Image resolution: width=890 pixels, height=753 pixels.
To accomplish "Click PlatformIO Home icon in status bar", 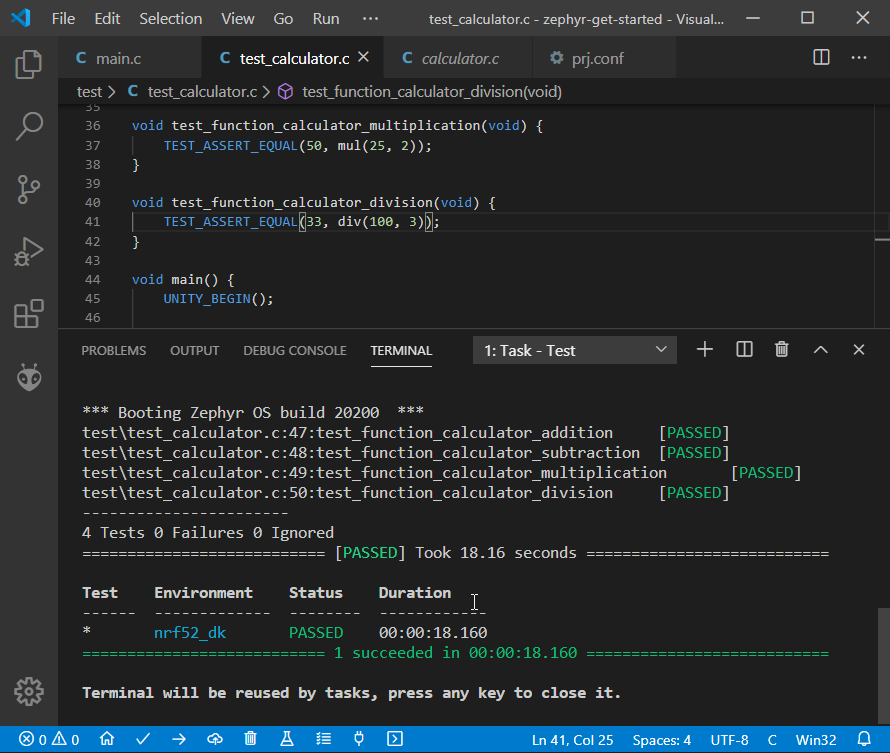I will [107, 739].
